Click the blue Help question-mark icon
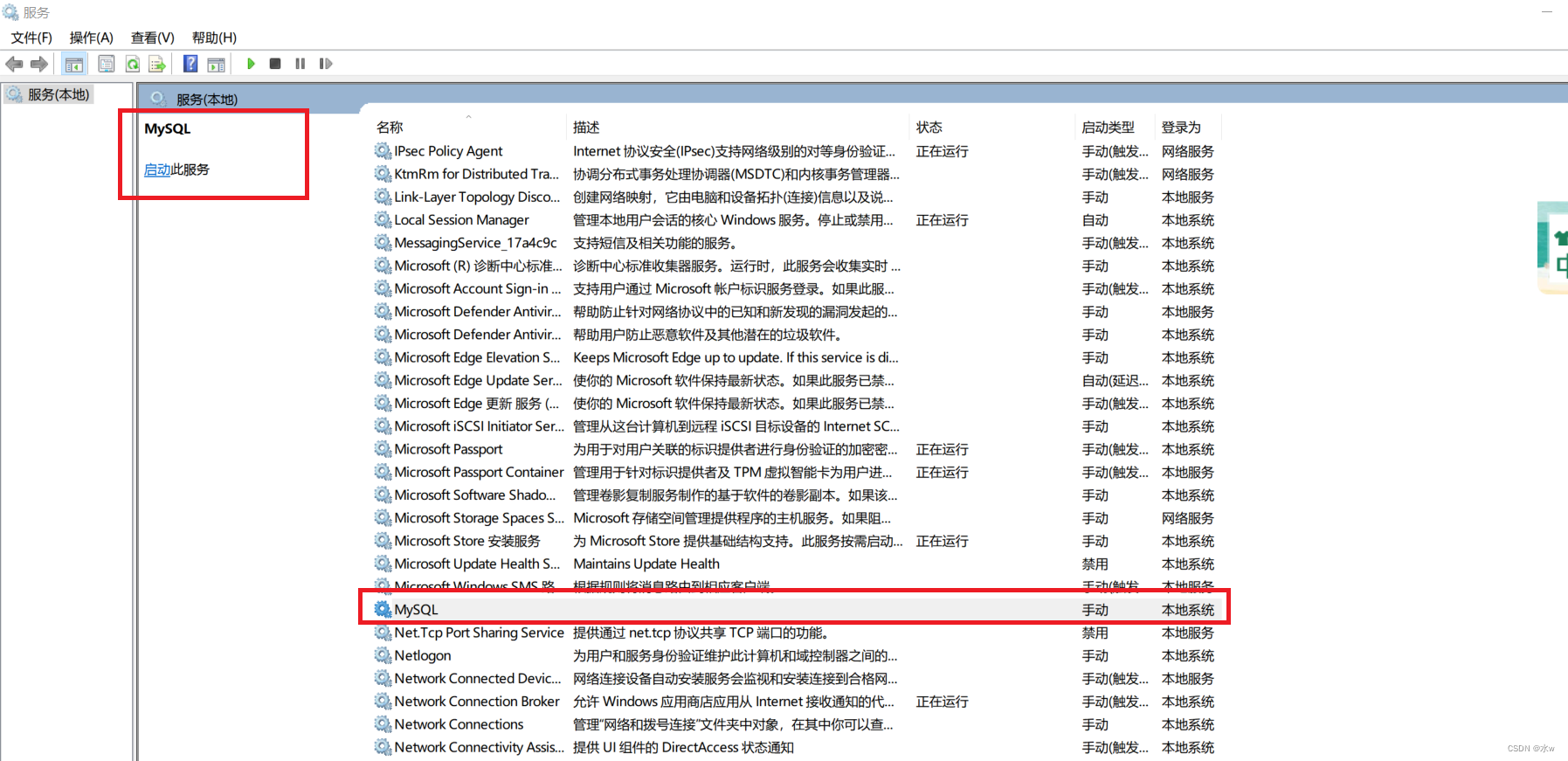Viewport: 1568px width, 761px height. [x=190, y=64]
